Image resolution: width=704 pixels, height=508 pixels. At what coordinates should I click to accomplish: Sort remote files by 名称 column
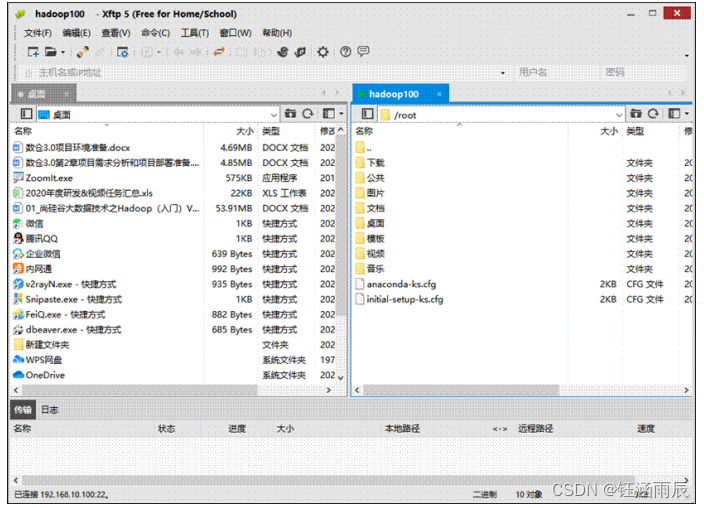tap(460, 131)
